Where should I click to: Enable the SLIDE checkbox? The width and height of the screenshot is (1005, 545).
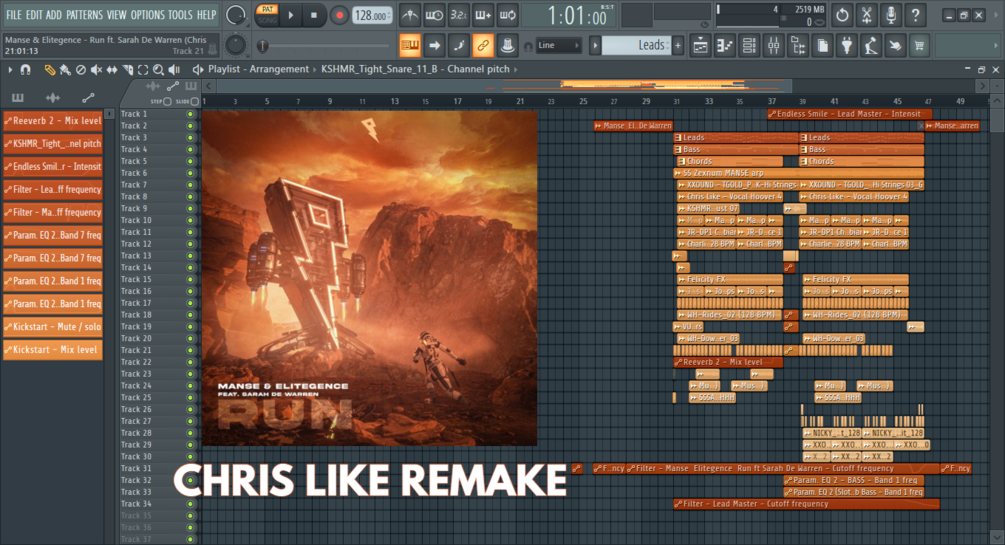195,101
